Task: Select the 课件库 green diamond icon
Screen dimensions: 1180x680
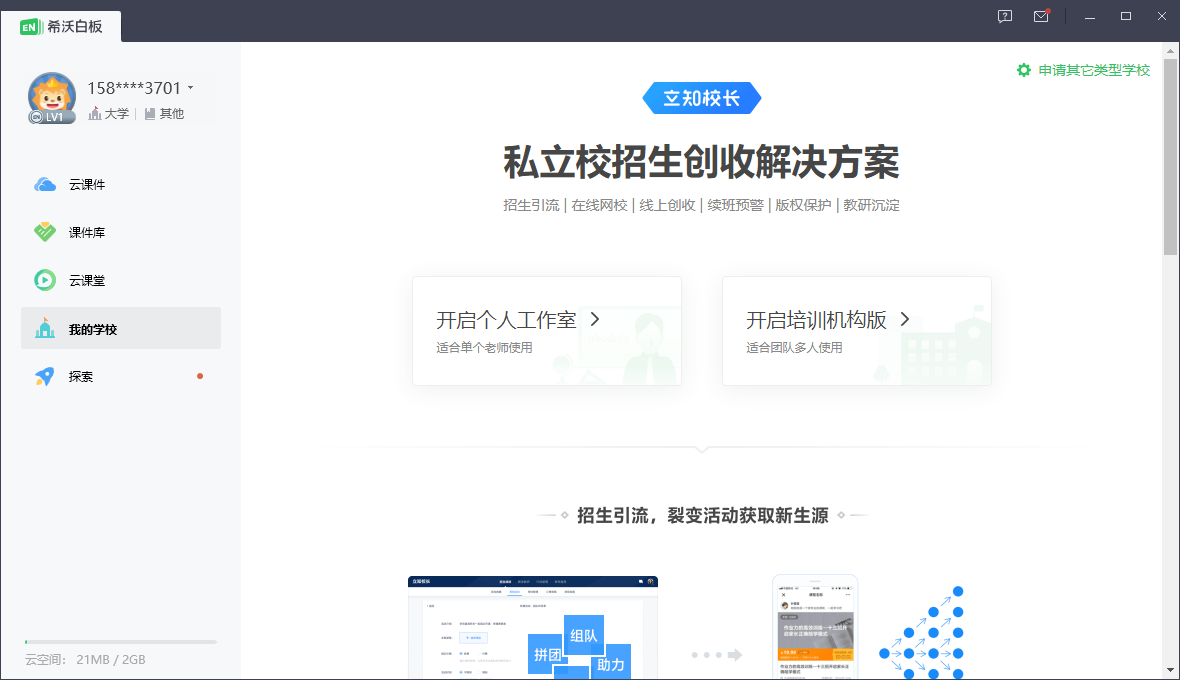Action: point(45,232)
